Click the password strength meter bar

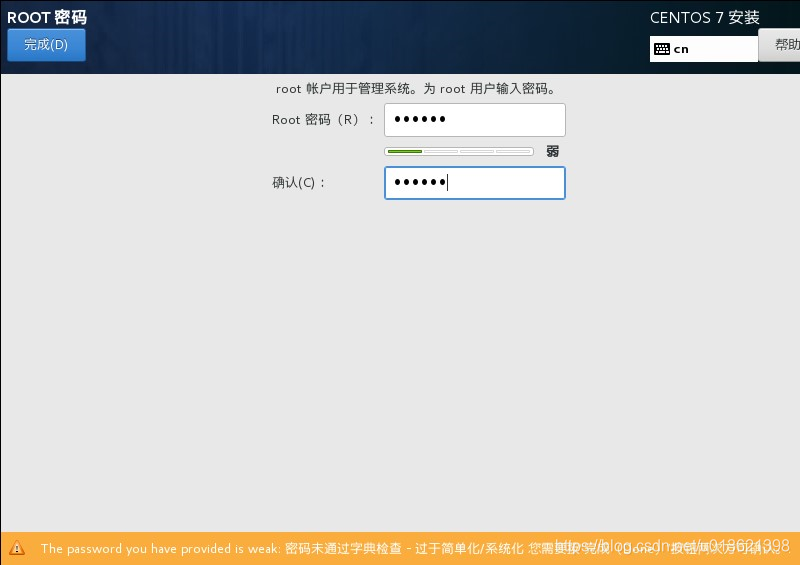[x=459, y=151]
